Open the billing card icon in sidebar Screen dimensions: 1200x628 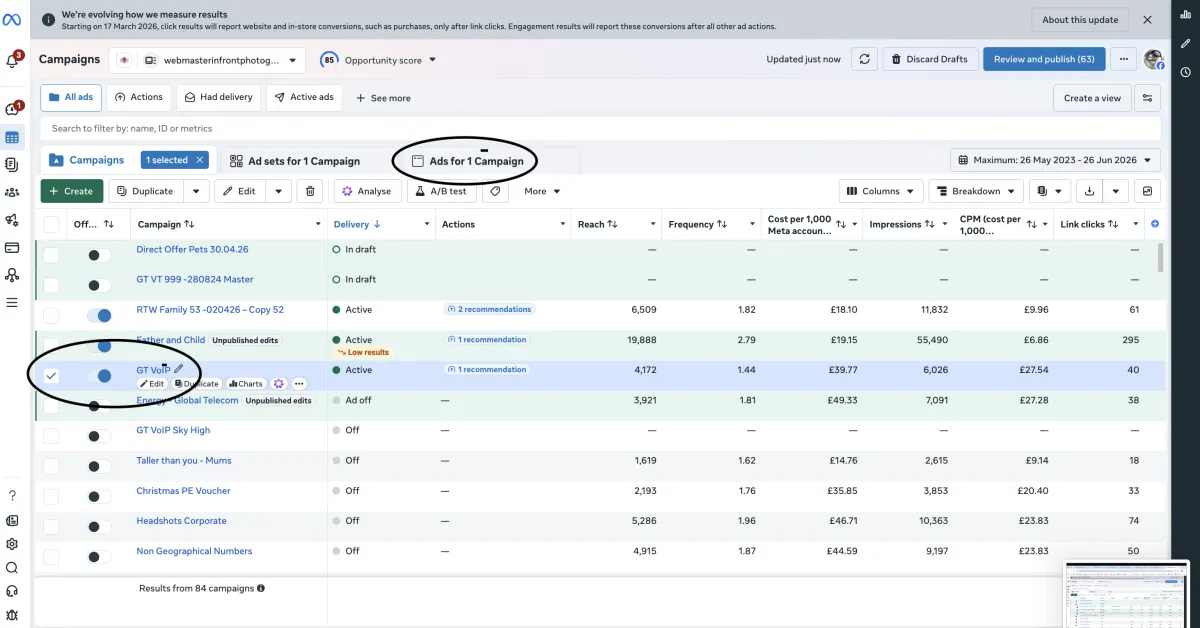12,247
